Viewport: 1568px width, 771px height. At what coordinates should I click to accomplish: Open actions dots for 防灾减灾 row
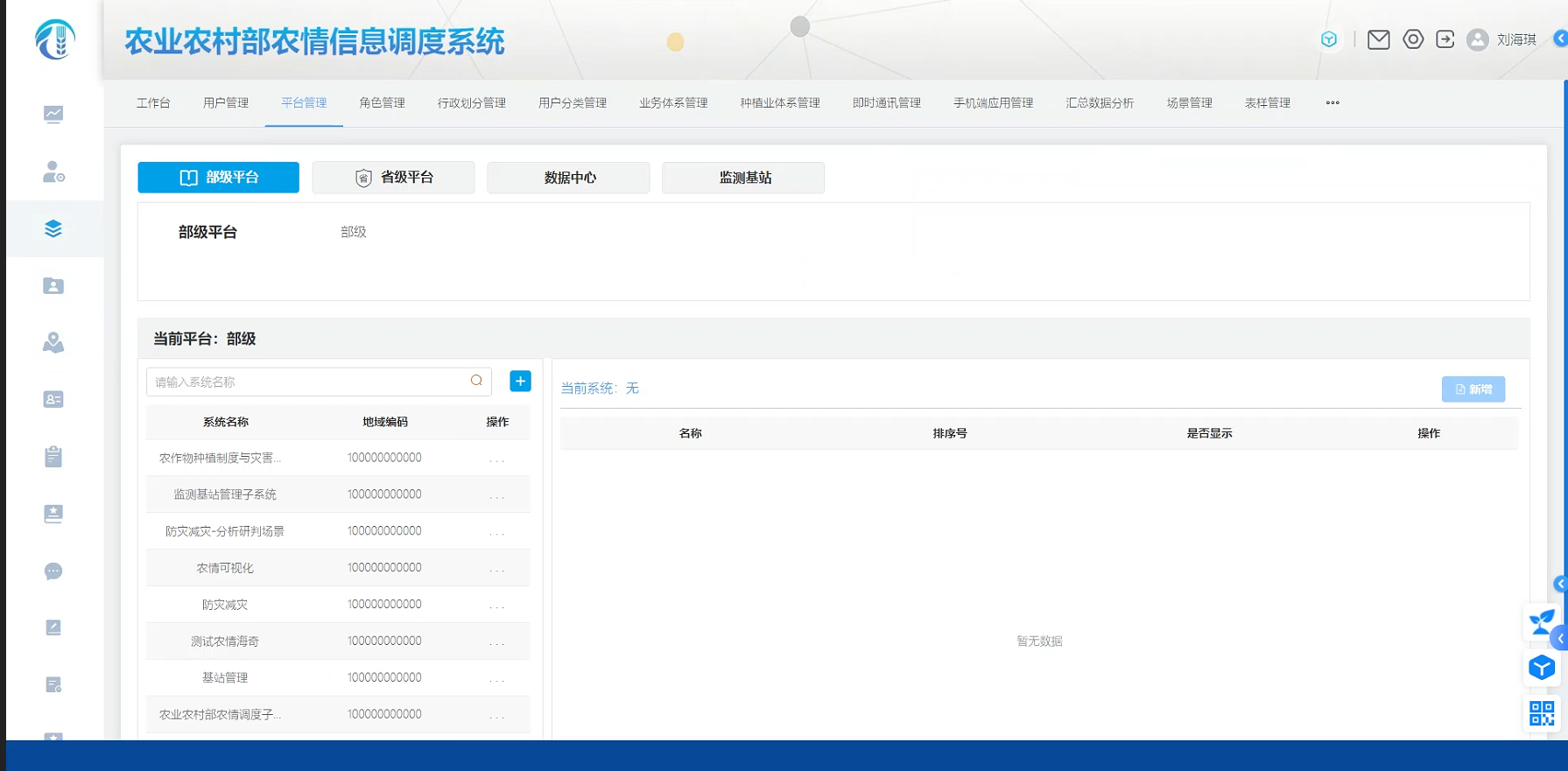point(497,606)
